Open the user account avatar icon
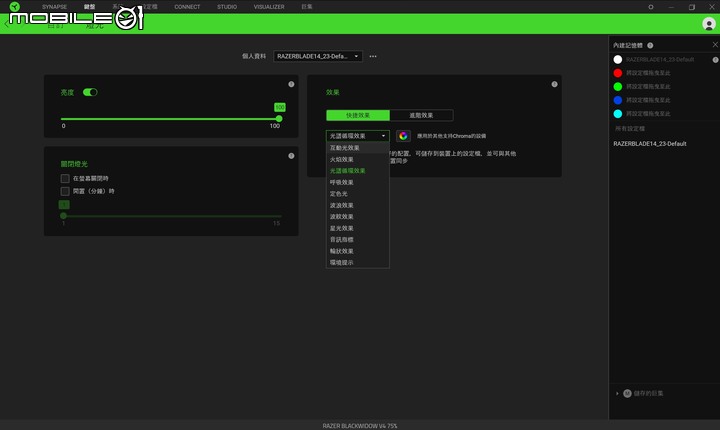This screenshot has height=430, width=720. pyautogui.click(x=709, y=23)
